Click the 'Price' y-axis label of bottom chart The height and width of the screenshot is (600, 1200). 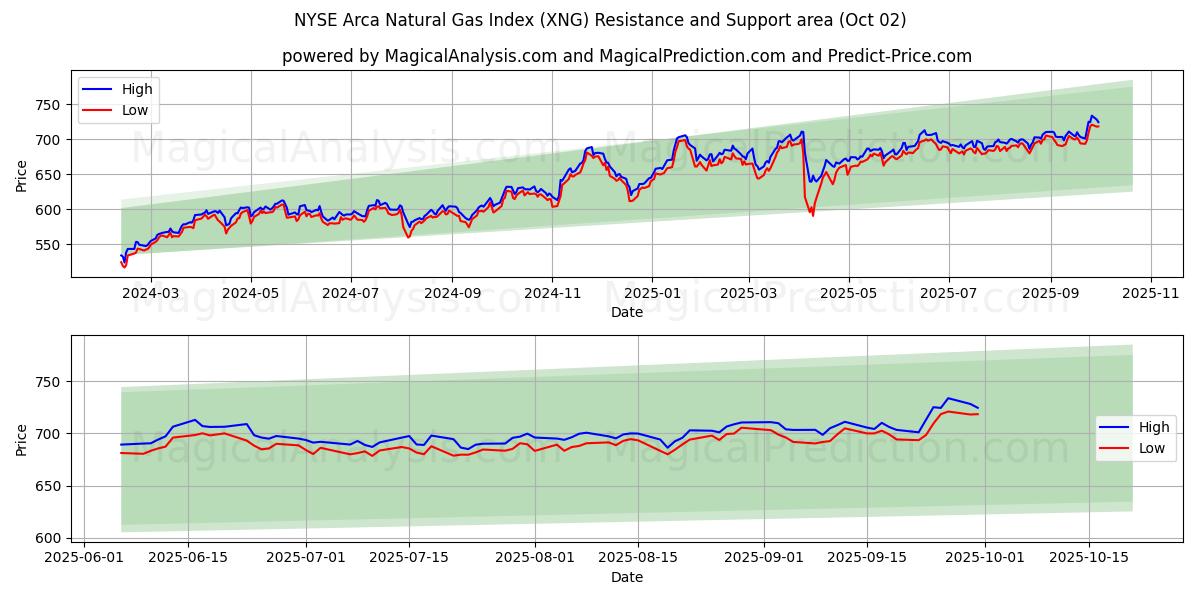(22, 439)
